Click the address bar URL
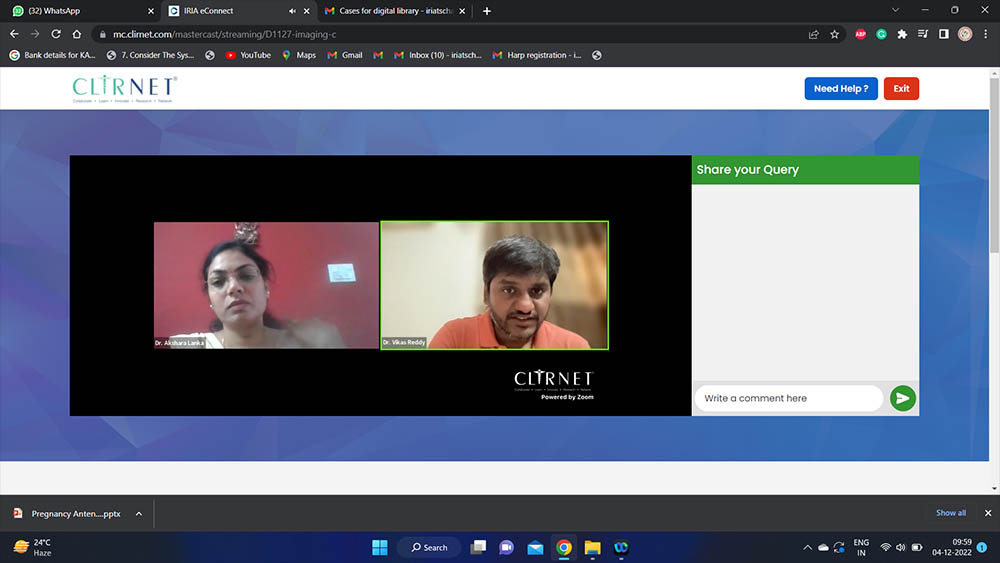The width and height of the screenshot is (1000, 563). click(224, 34)
